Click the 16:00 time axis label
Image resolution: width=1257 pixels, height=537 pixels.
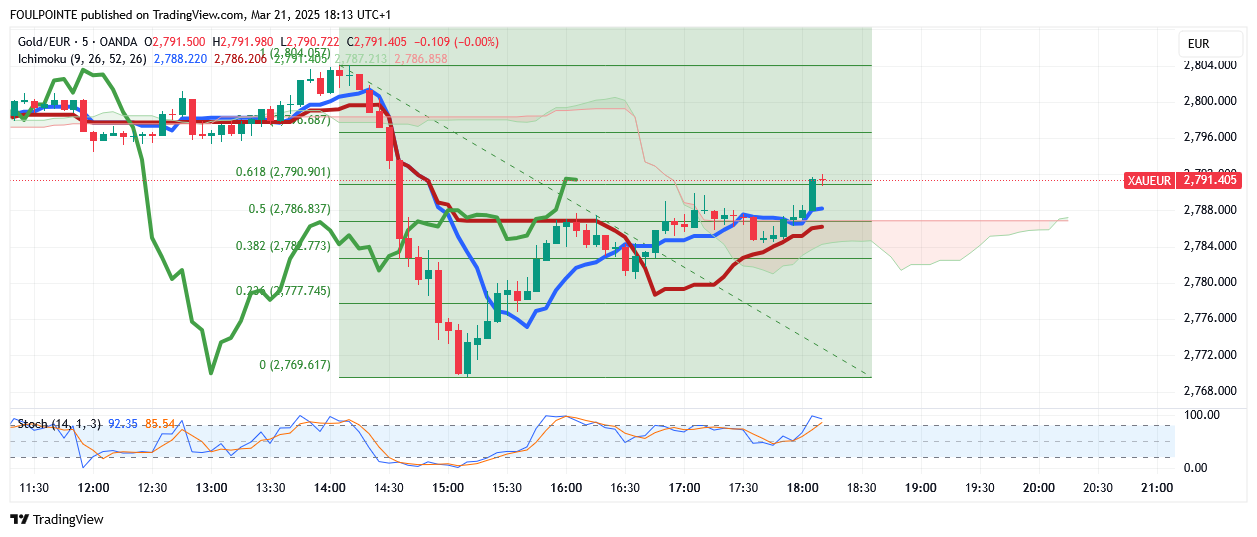pos(566,488)
